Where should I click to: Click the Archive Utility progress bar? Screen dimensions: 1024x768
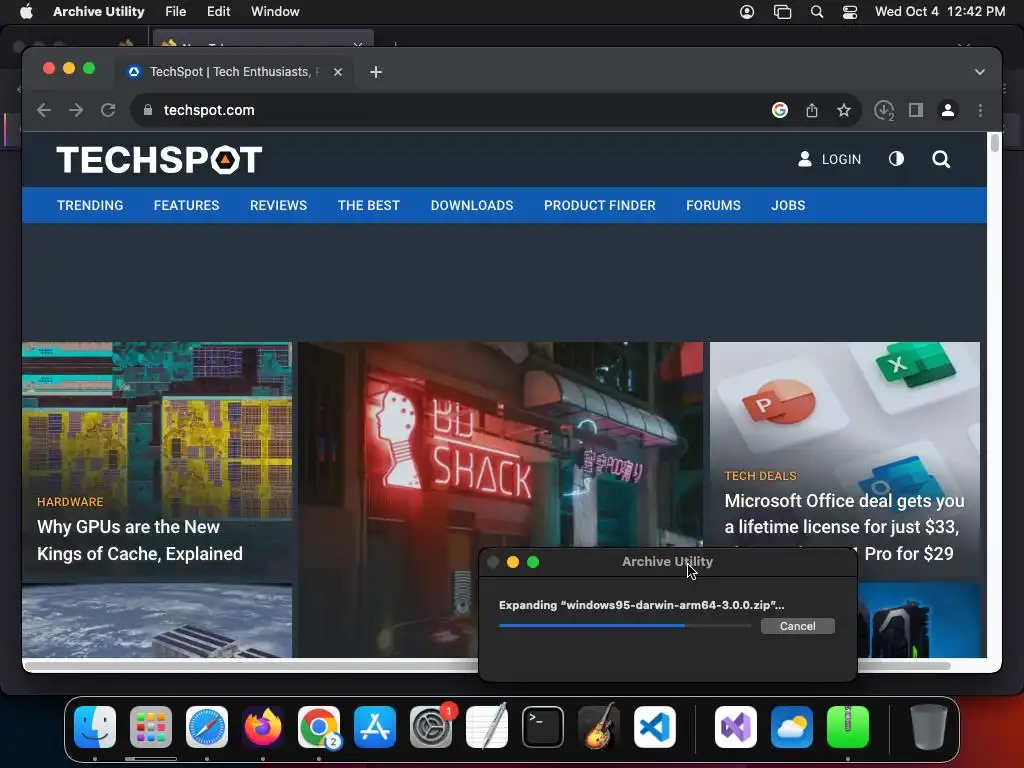tap(625, 626)
